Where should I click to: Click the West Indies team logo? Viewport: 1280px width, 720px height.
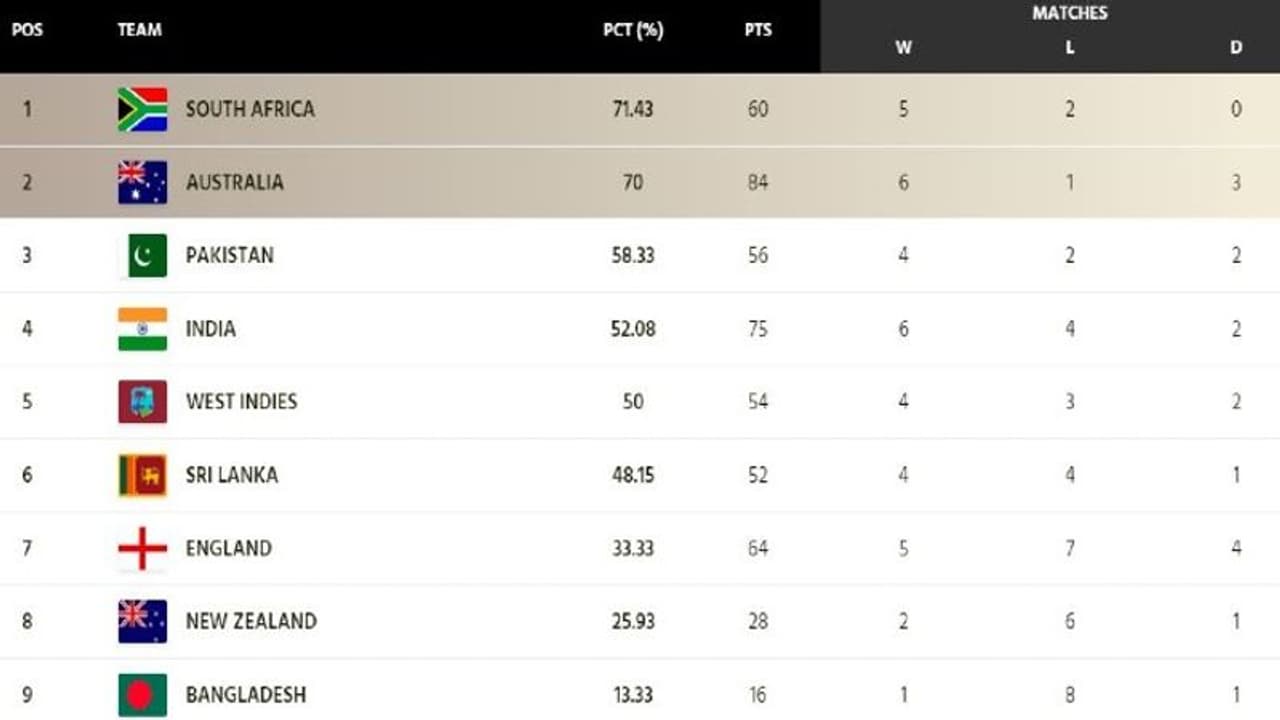(142, 402)
